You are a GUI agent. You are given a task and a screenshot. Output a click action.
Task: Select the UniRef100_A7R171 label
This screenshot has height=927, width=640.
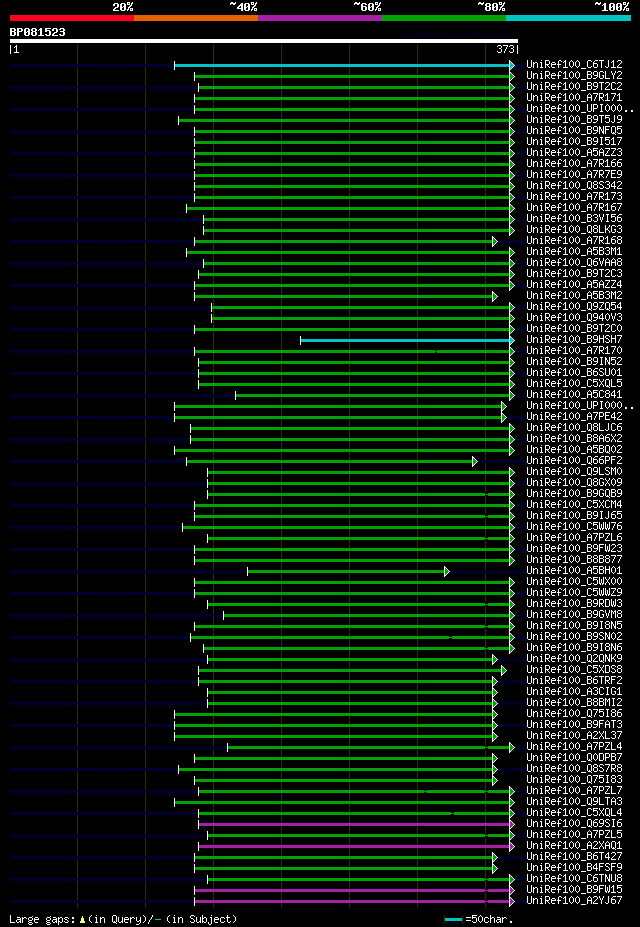click(574, 98)
